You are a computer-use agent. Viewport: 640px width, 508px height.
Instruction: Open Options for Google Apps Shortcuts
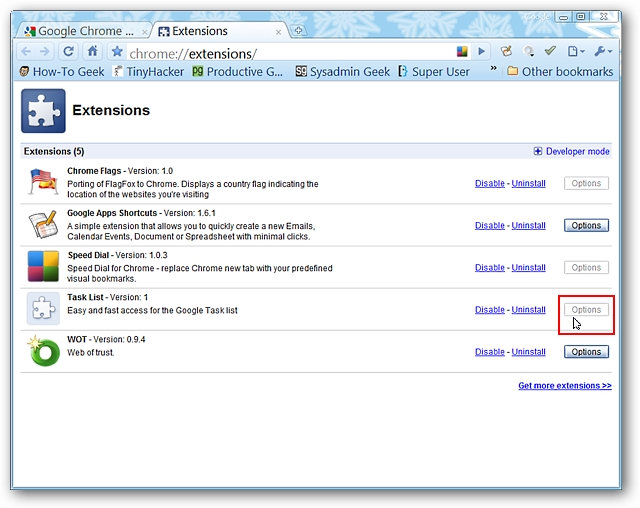[587, 226]
